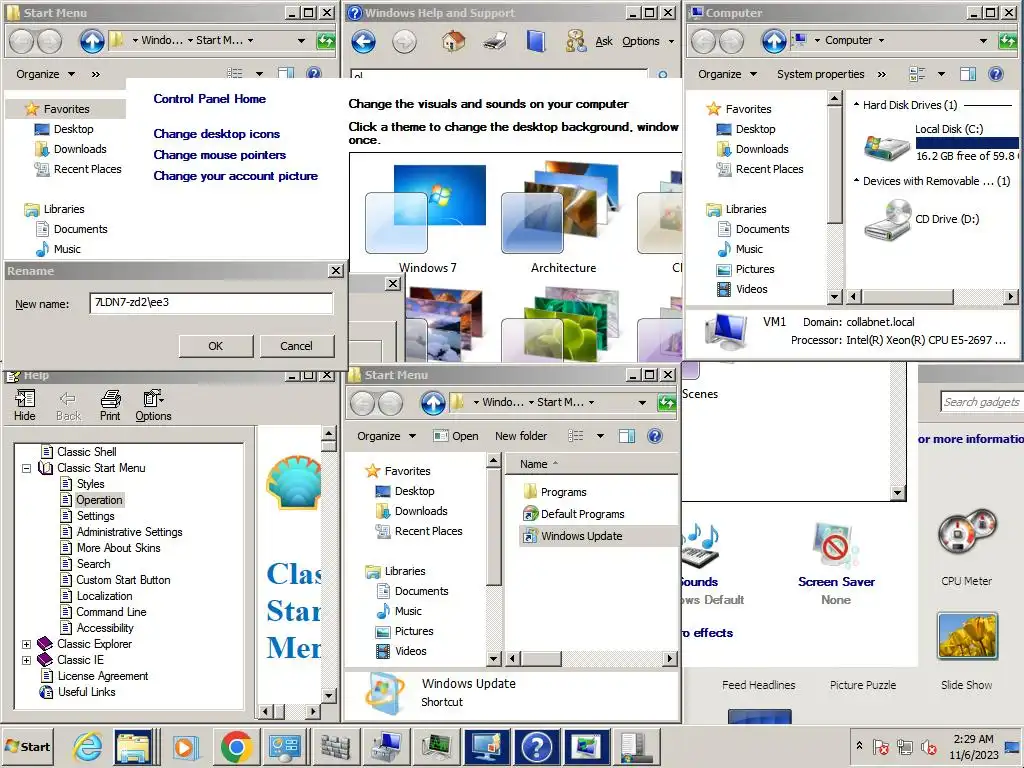Select Administrative Settings help topic
Screen dimensions: 1024x768
(129, 532)
